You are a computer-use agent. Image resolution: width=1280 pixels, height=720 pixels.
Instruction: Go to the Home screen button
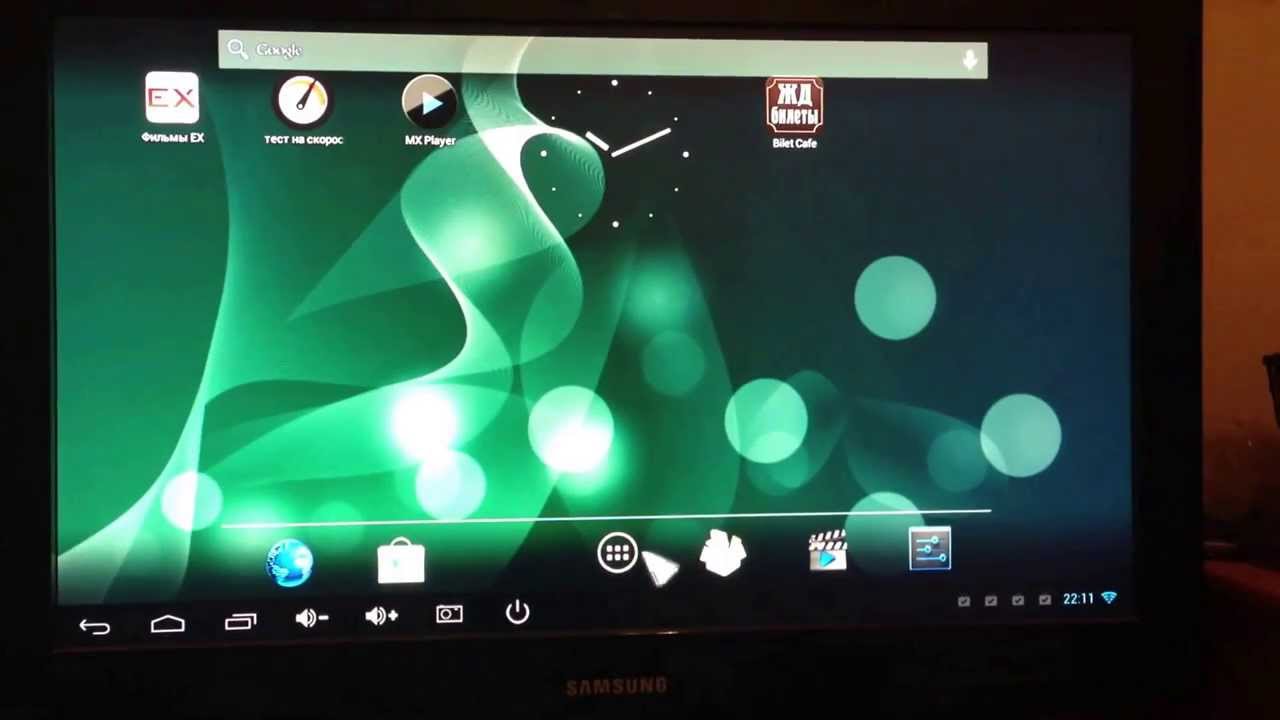[167, 623]
